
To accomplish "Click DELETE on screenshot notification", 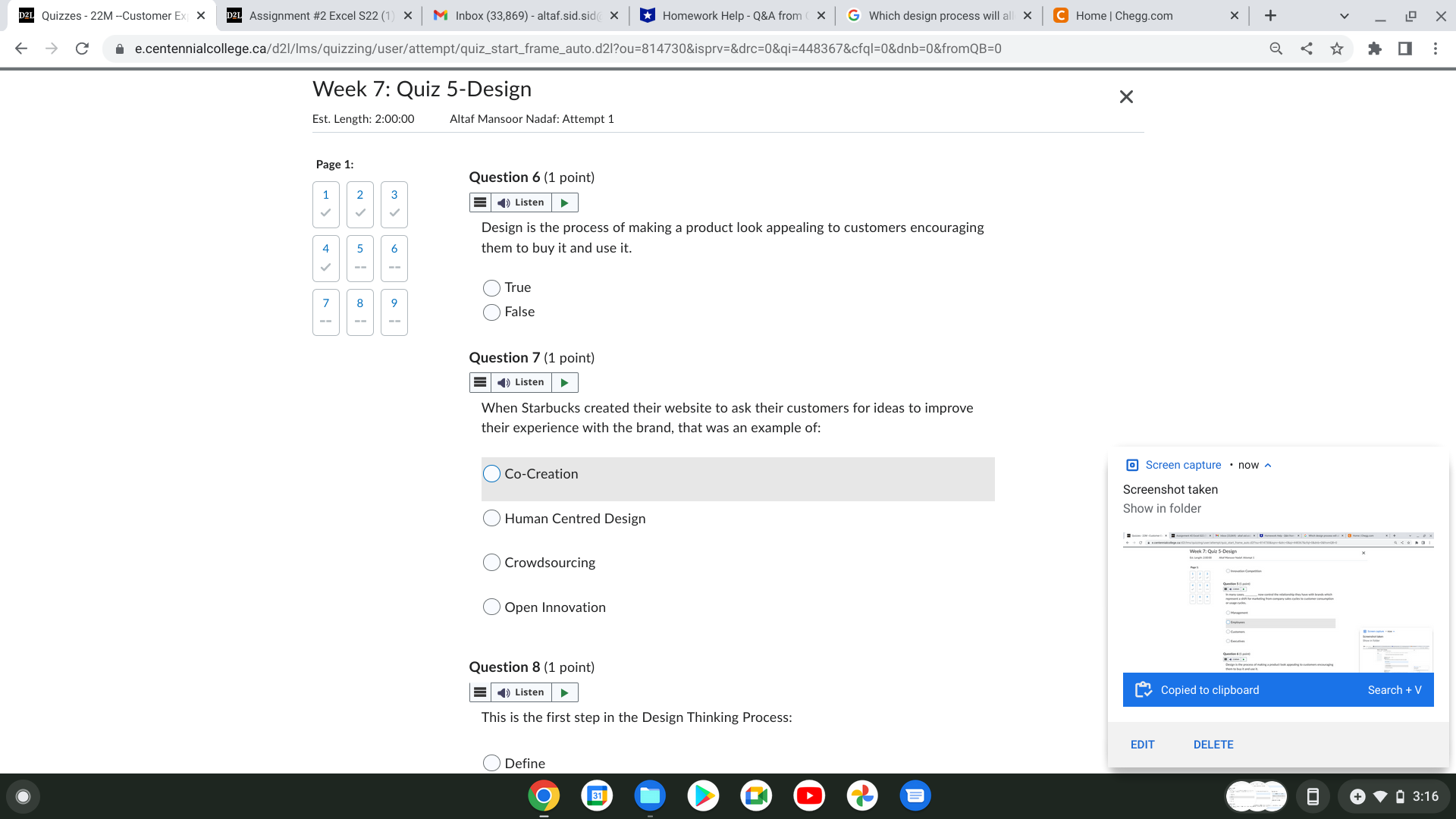I will click(1213, 745).
